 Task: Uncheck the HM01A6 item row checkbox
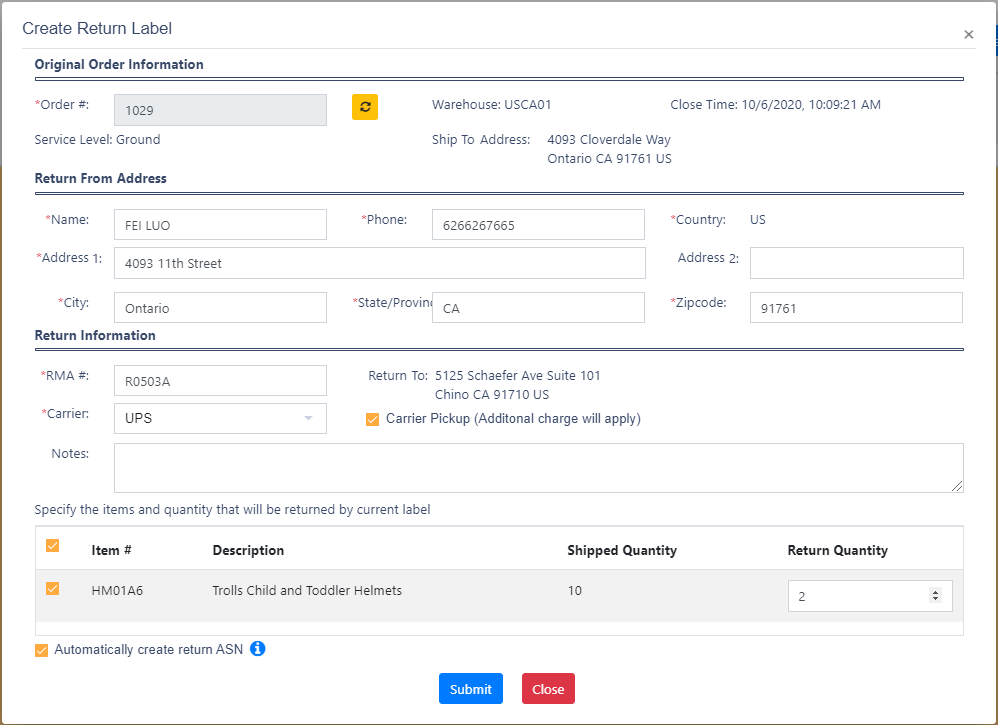pos(53,589)
